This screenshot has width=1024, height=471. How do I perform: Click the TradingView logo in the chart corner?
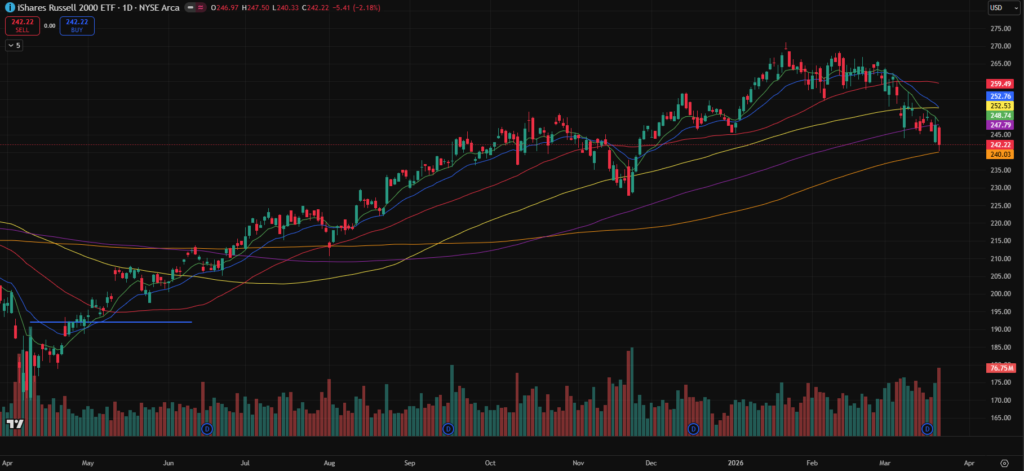click(14, 425)
